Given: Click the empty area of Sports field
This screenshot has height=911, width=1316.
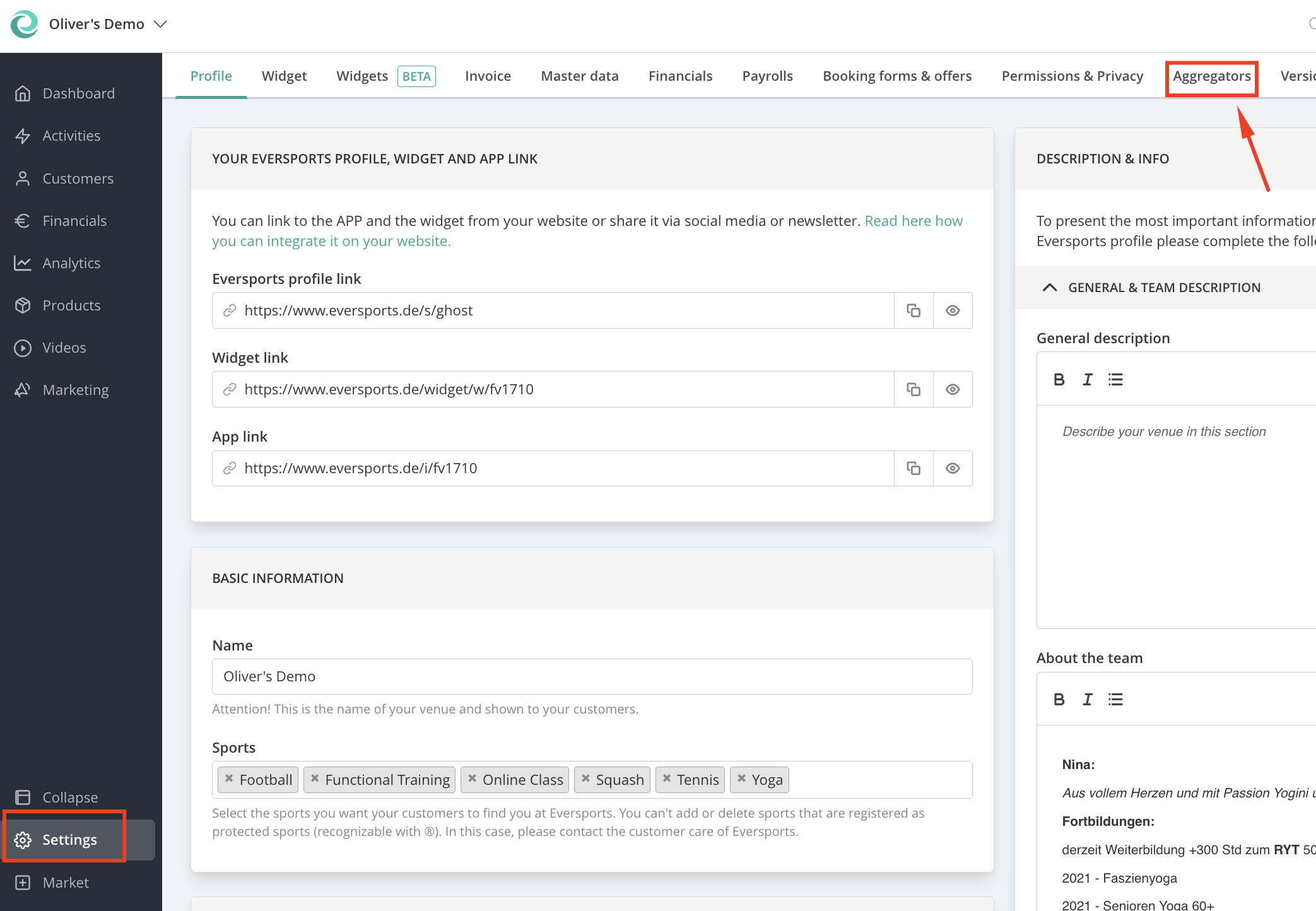Looking at the screenshot, I should [x=880, y=780].
